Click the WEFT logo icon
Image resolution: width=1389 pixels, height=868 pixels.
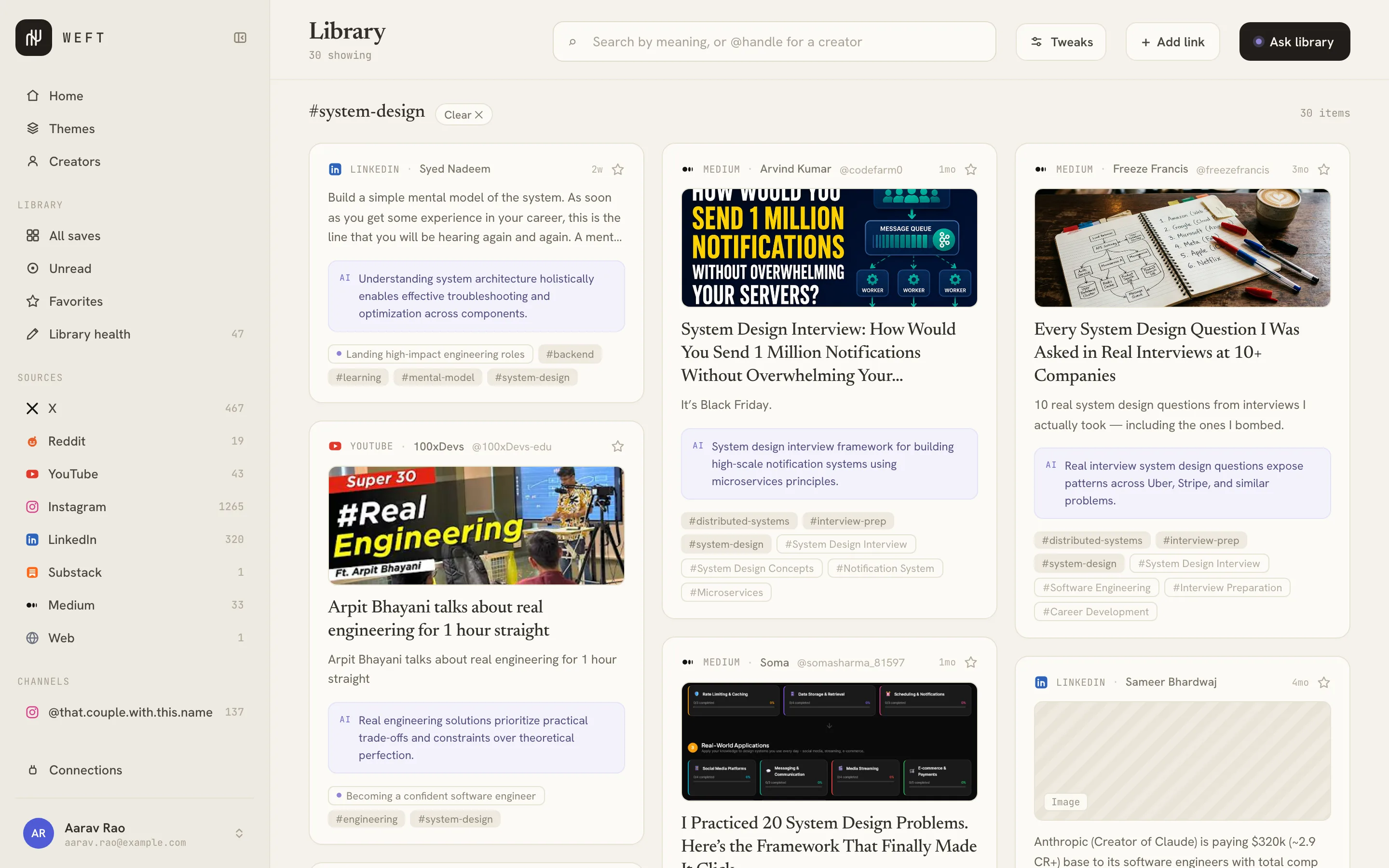tap(33, 37)
